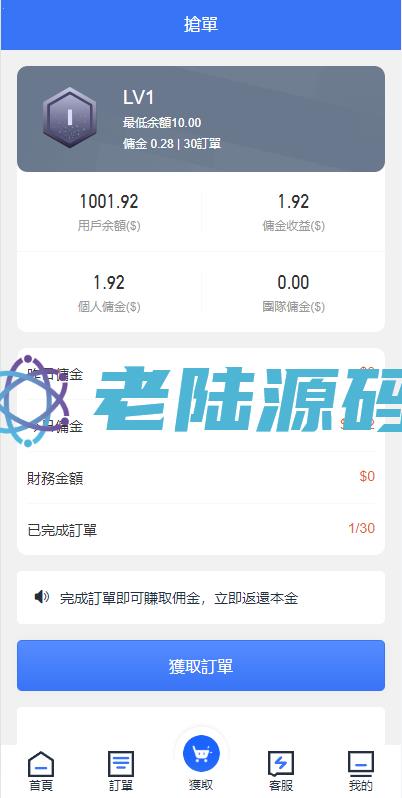The width and height of the screenshot is (402, 798).
Task: Tap the 個人傭金 1.92 amount
Action: [109, 282]
